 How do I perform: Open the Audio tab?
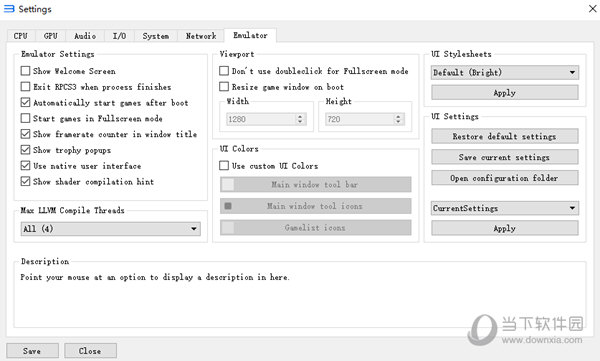pos(85,36)
